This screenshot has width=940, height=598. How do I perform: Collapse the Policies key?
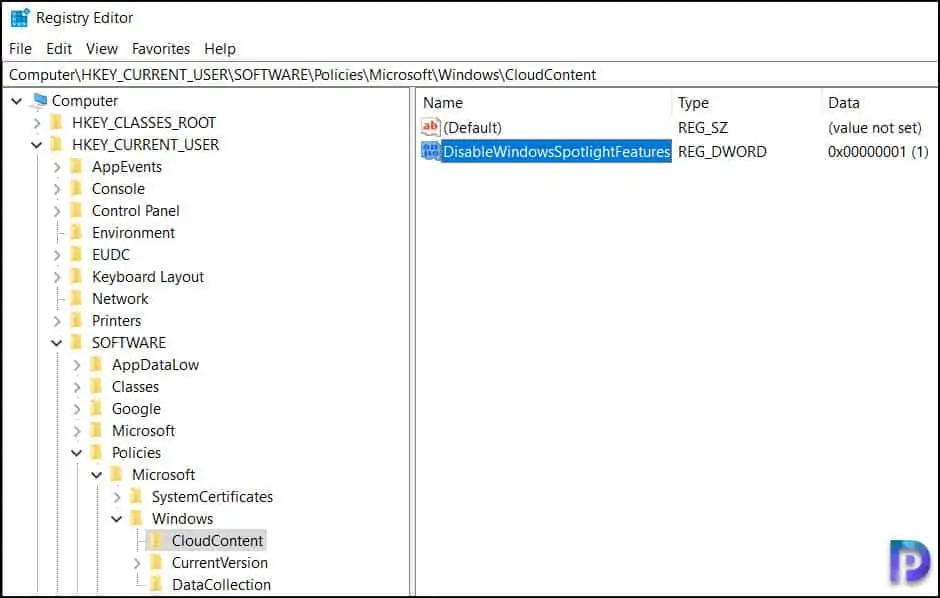point(77,453)
